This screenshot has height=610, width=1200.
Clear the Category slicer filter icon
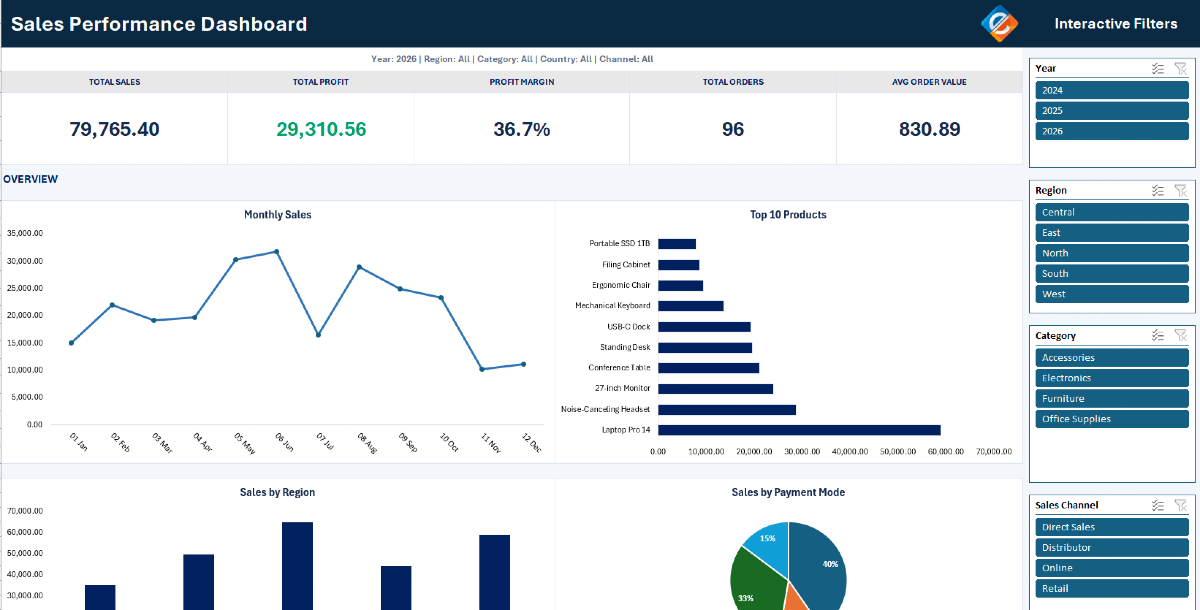(x=1180, y=336)
